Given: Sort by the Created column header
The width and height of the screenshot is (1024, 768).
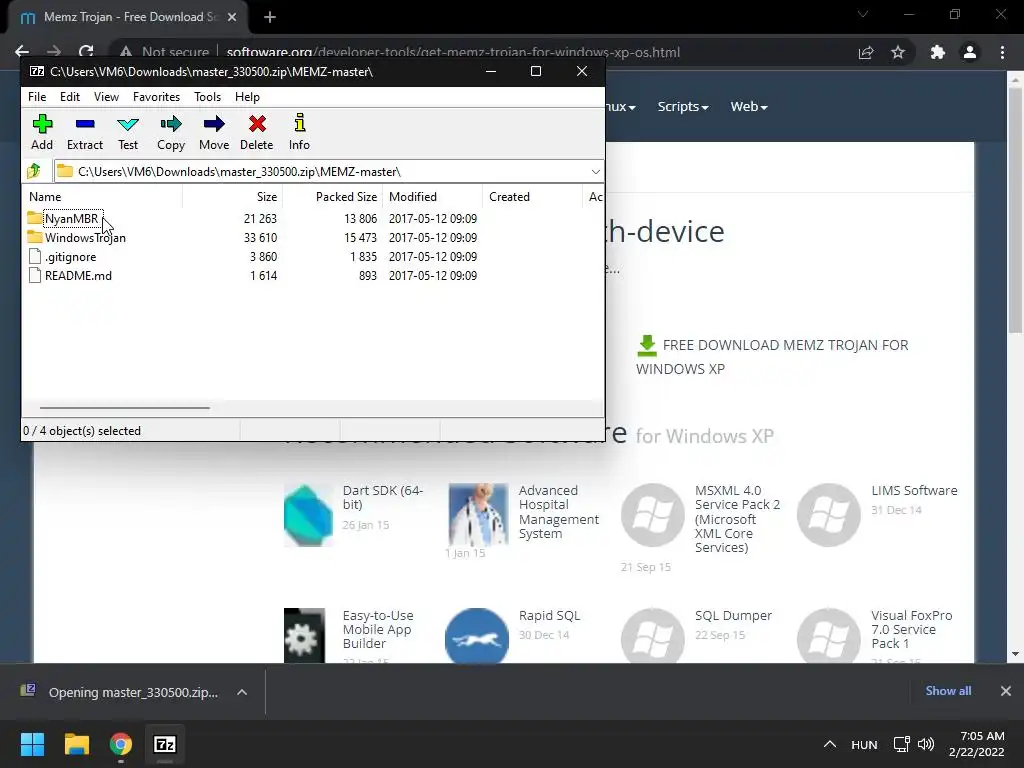Looking at the screenshot, I should (532, 197).
